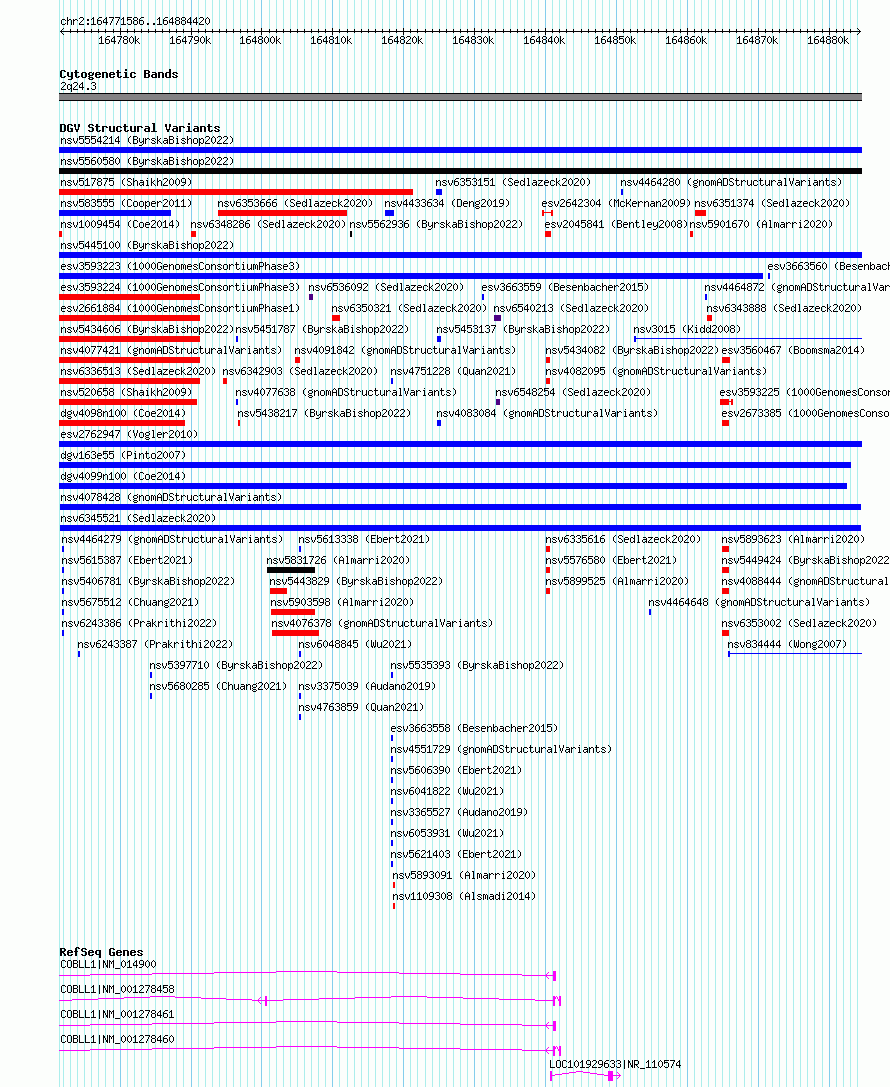This screenshot has width=890, height=1087.
Task: Select esv2642304 (McKernan2009) variant
Action: pyautogui.click(x=616, y=203)
